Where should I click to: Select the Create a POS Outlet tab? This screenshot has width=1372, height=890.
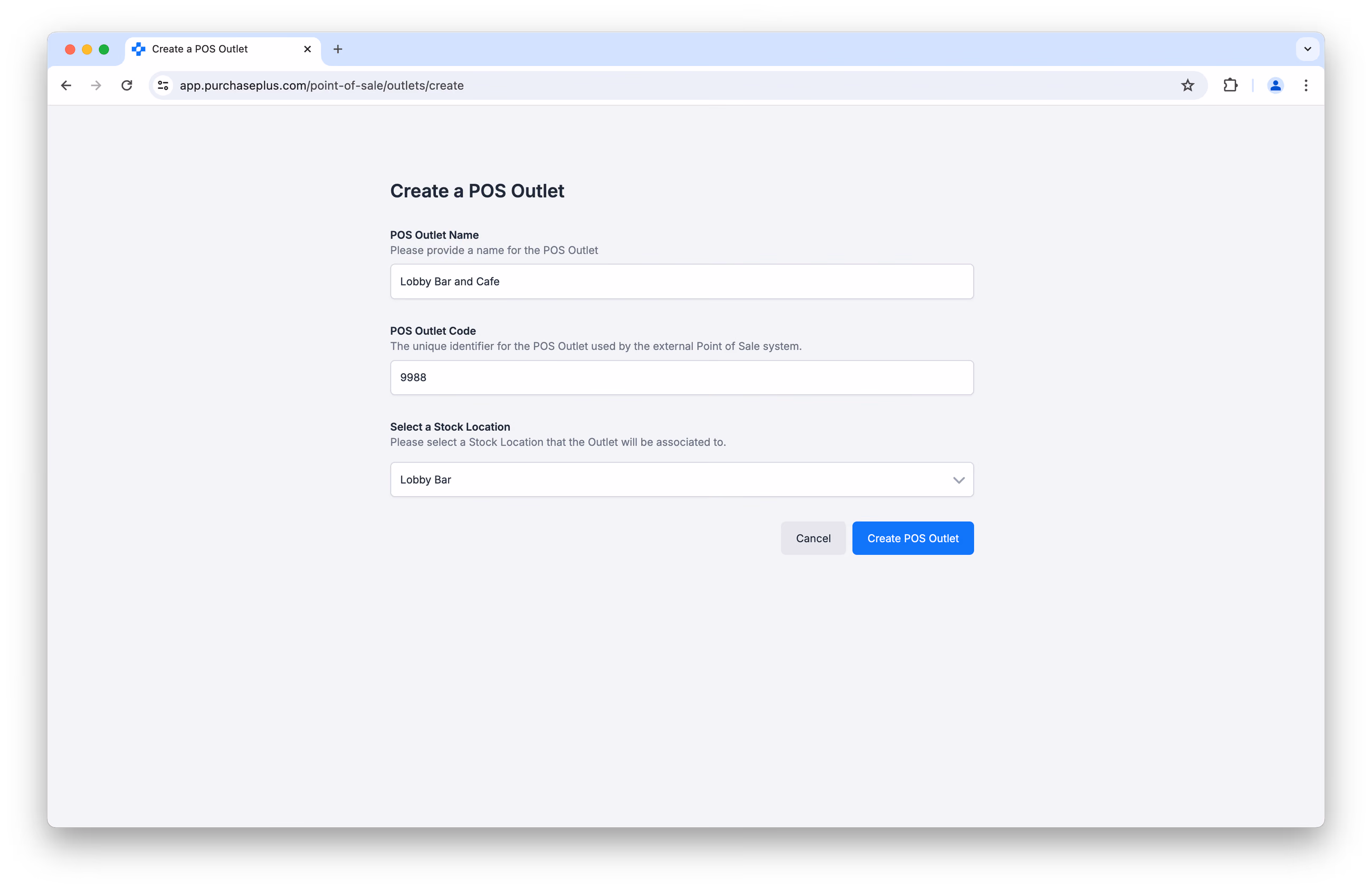(223, 49)
